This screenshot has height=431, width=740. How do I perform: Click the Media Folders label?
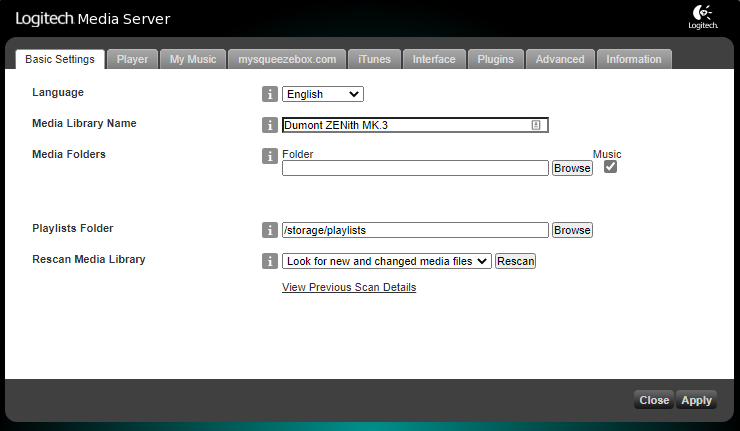(x=69, y=154)
